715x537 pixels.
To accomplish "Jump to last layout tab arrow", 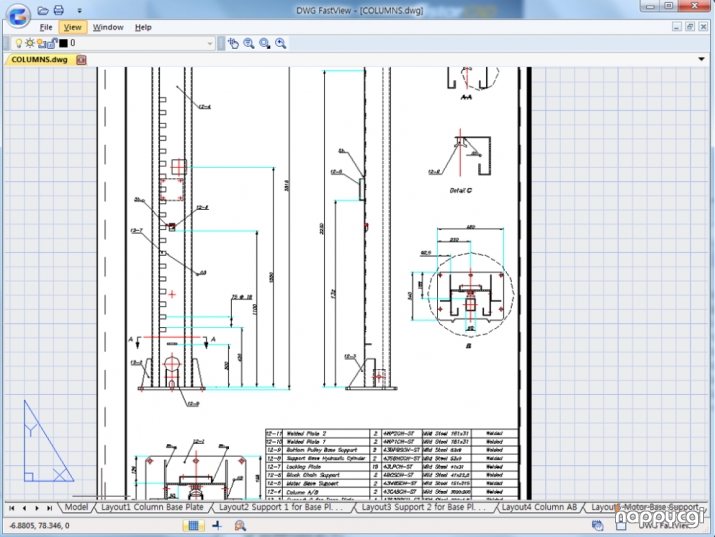I will pyautogui.click(x=49, y=508).
